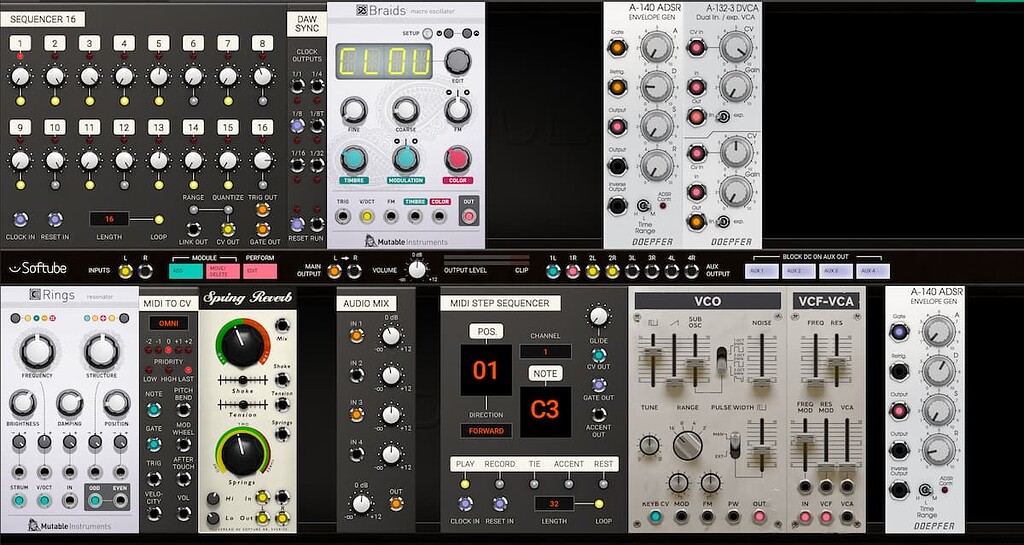
Task: Click the MODULE MOVE/DELETE button
Action: [x=223, y=271]
